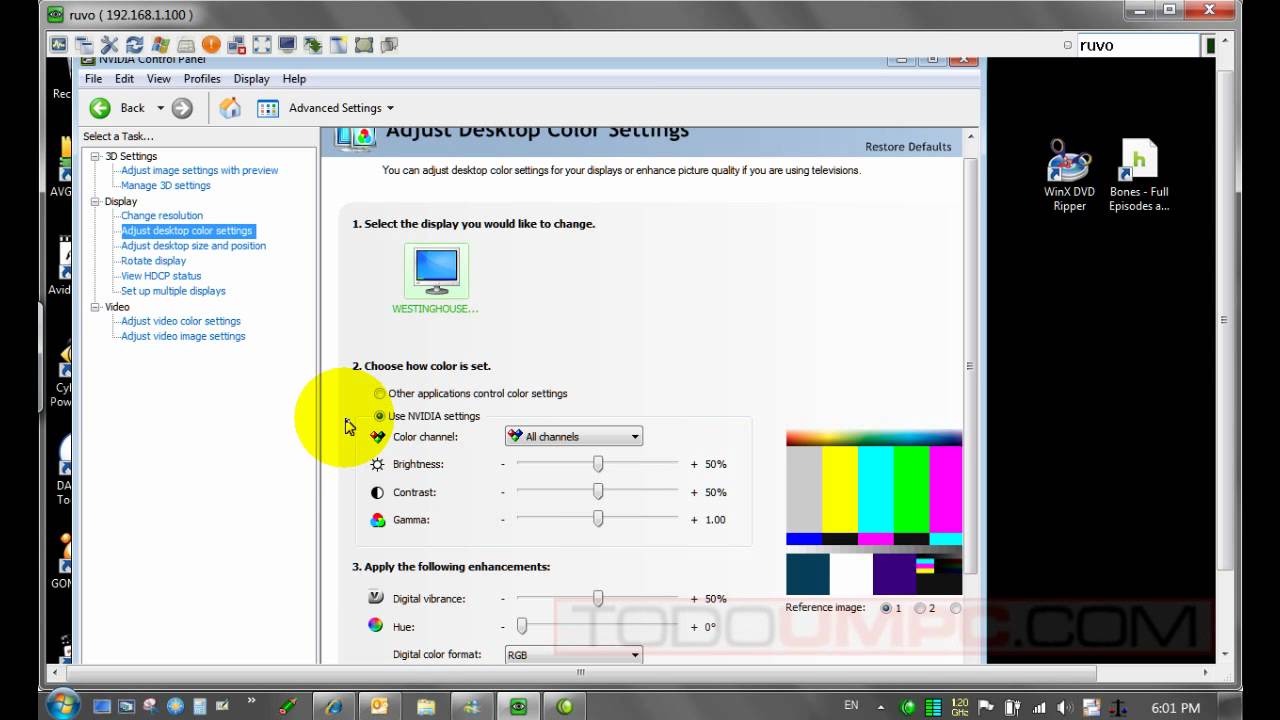Open the Digital color format dropdown
The image size is (1280, 720).
[574, 655]
